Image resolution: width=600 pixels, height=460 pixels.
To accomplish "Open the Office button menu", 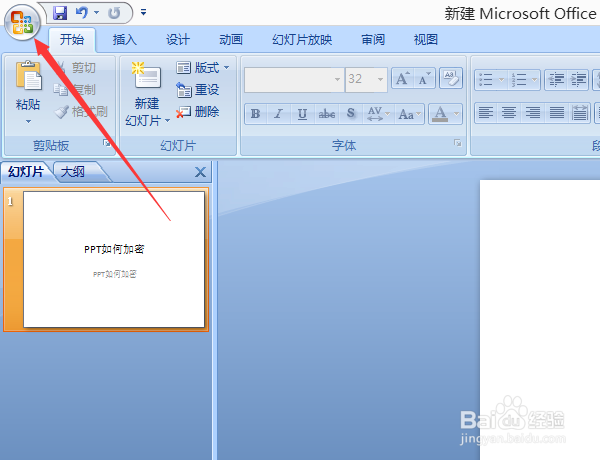I will pyautogui.click(x=22, y=22).
